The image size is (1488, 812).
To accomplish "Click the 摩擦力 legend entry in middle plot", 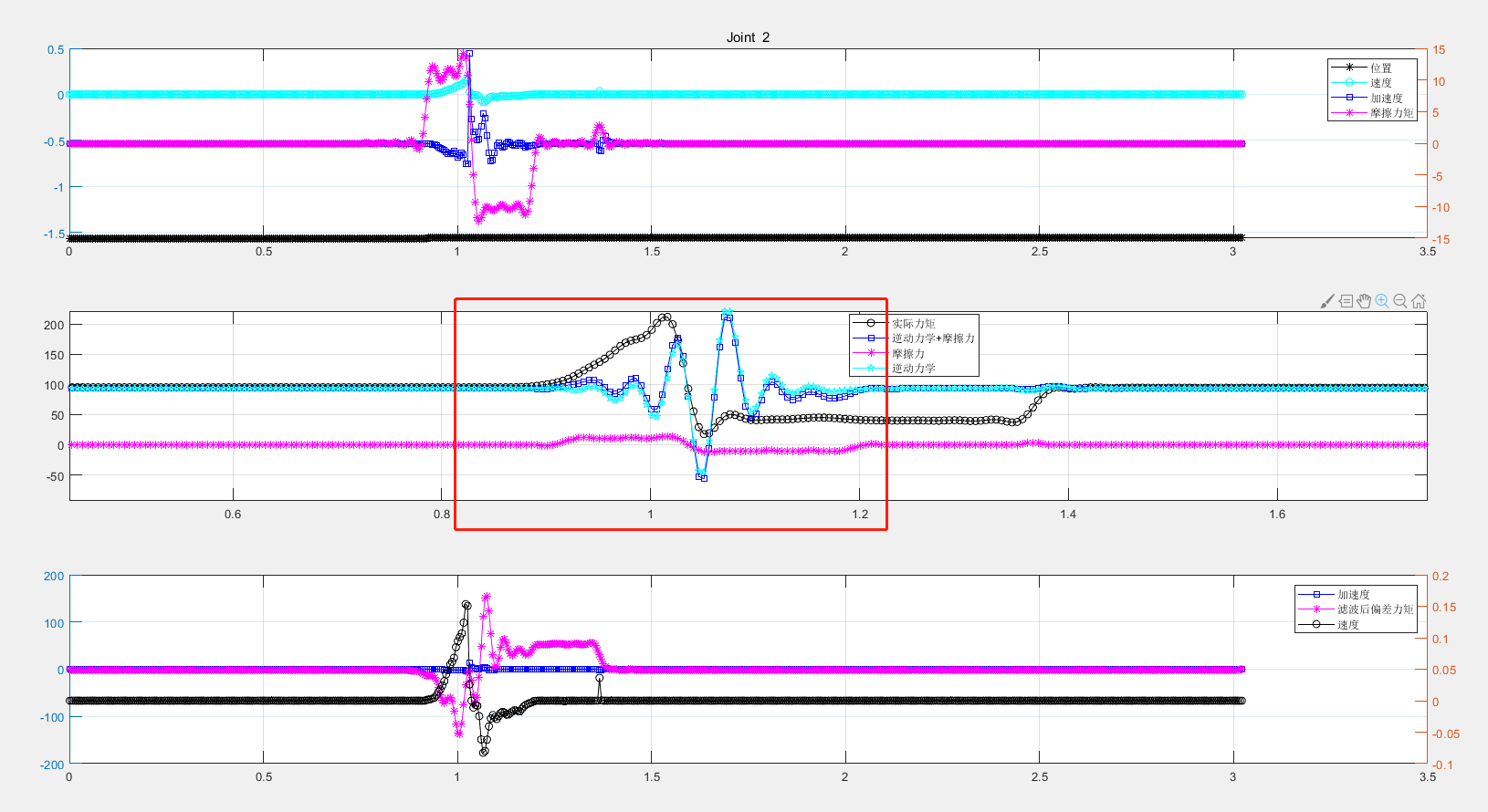I will [907, 354].
